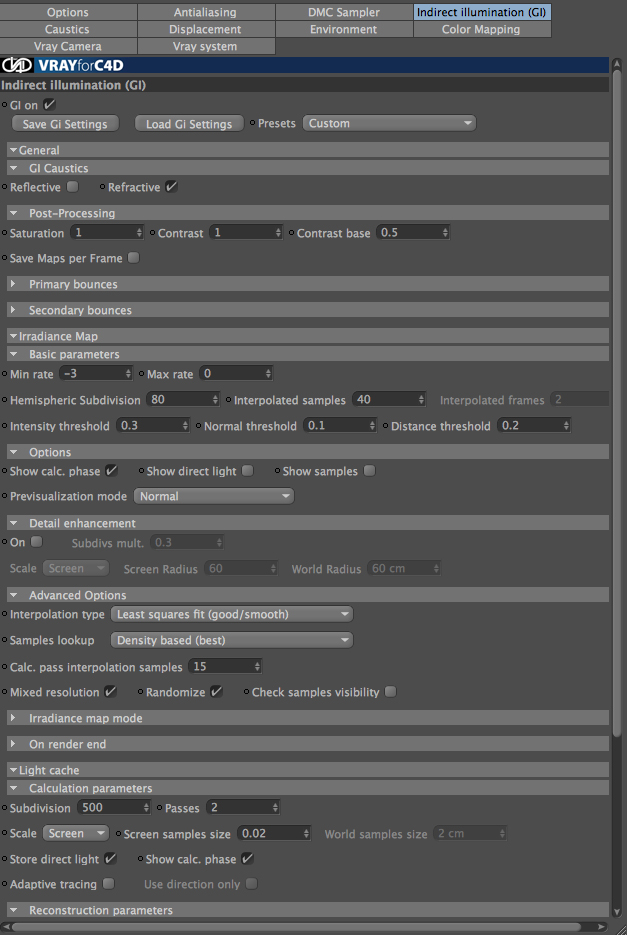Open the Presets dropdown showing Custom
This screenshot has width=627, height=935.
389,123
